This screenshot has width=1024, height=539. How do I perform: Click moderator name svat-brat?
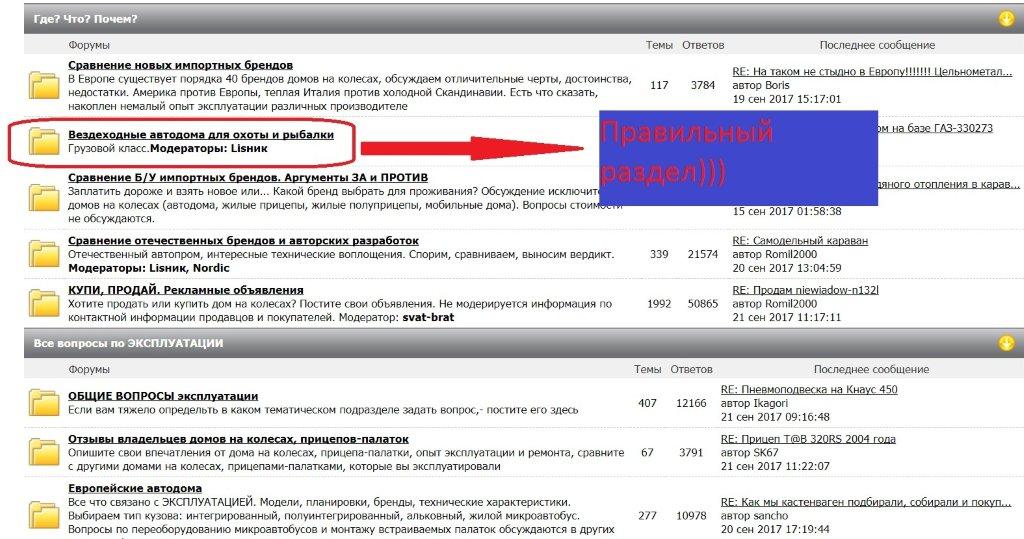(428, 317)
